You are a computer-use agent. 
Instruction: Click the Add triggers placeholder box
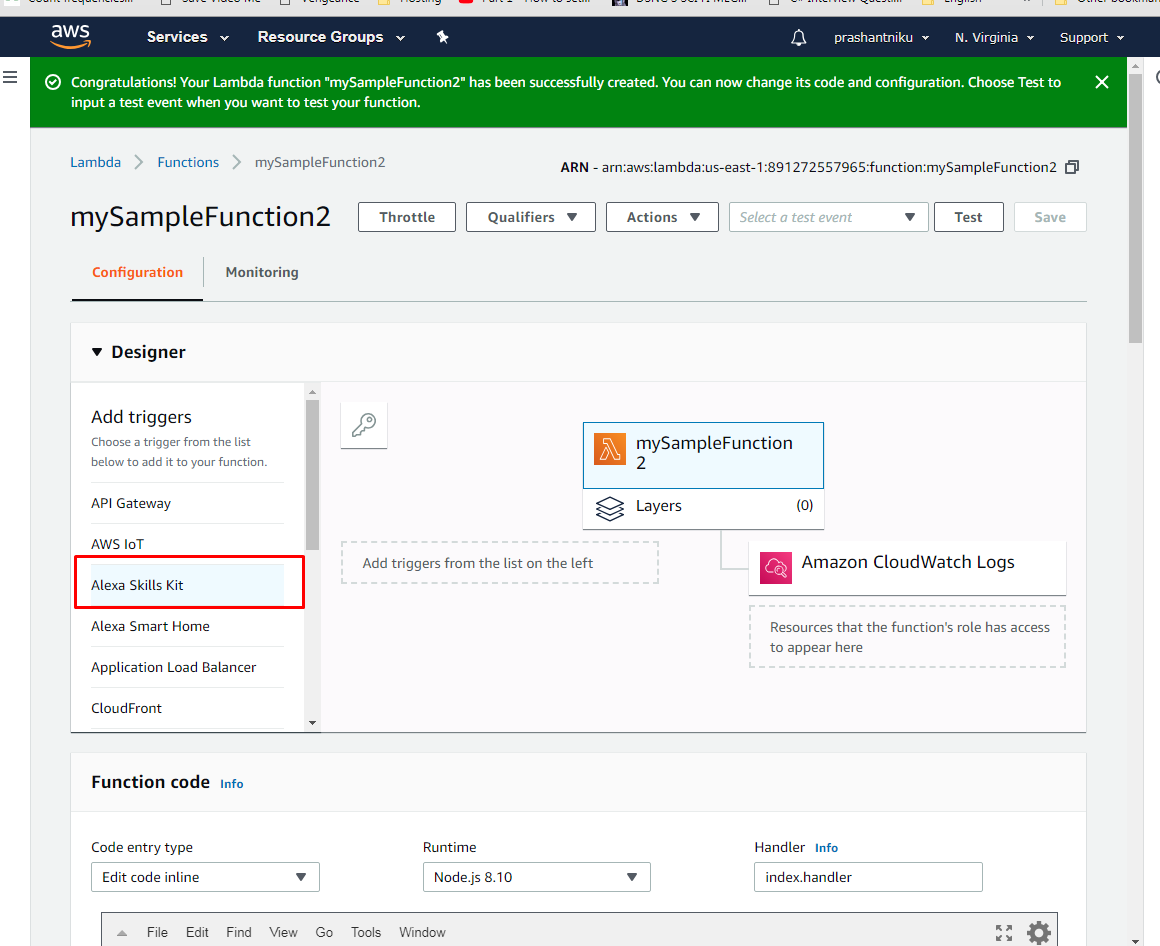499,563
